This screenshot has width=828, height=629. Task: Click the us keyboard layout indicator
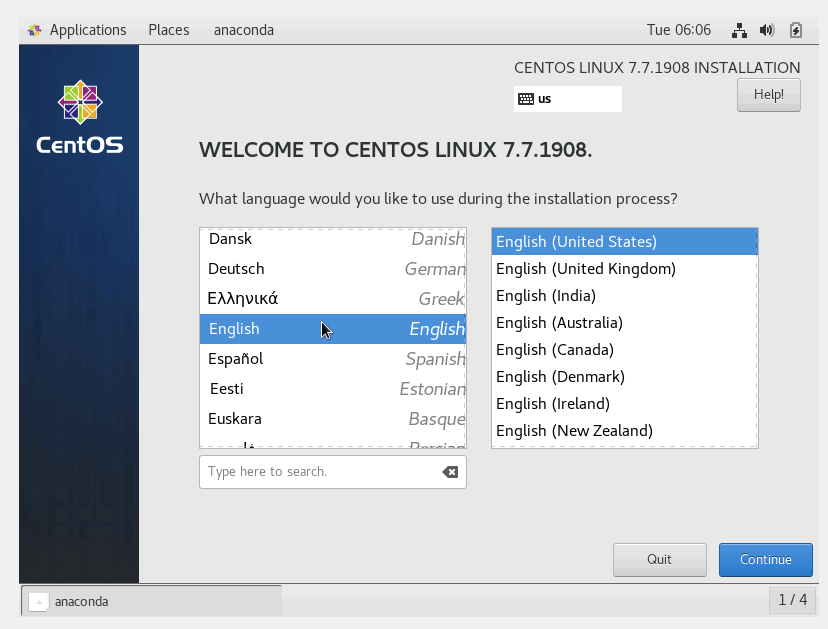[x=568, y=99]
